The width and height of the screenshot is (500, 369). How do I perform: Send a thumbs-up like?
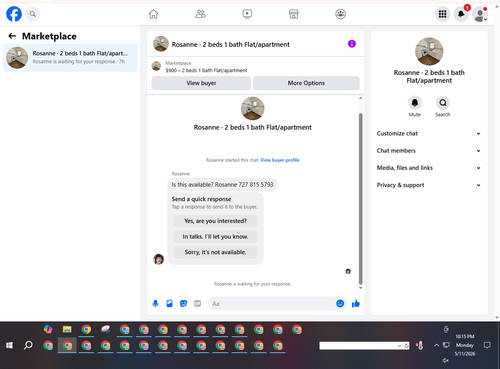coord(356,303)
